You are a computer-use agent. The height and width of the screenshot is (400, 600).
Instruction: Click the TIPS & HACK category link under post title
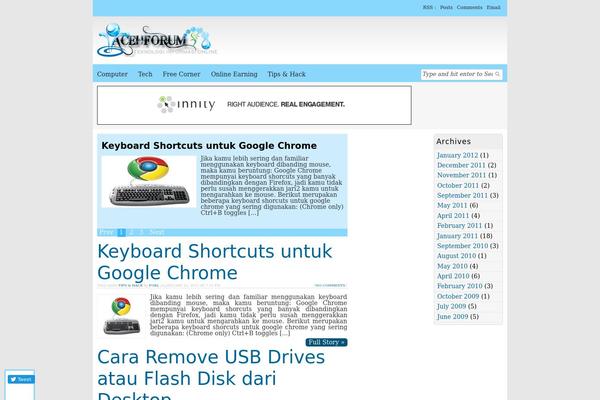pos(130,286)
